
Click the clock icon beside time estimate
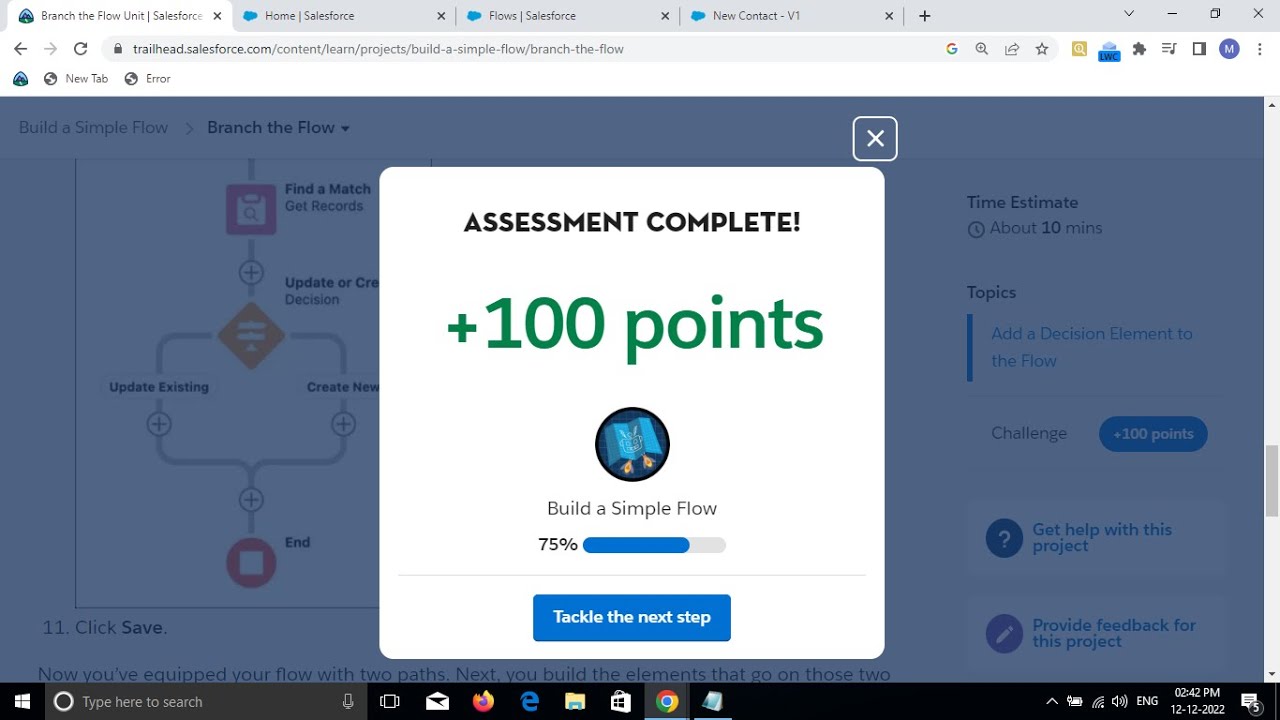(976, 229)
